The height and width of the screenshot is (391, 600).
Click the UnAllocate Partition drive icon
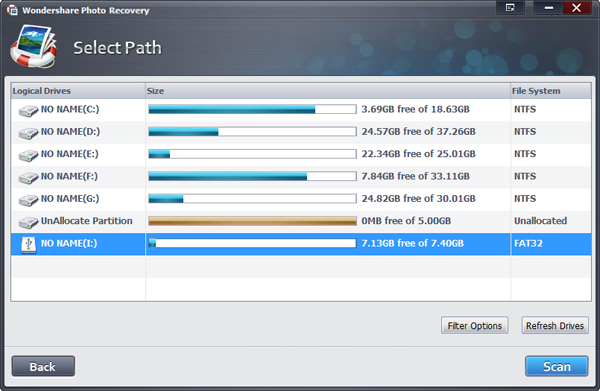28,222
